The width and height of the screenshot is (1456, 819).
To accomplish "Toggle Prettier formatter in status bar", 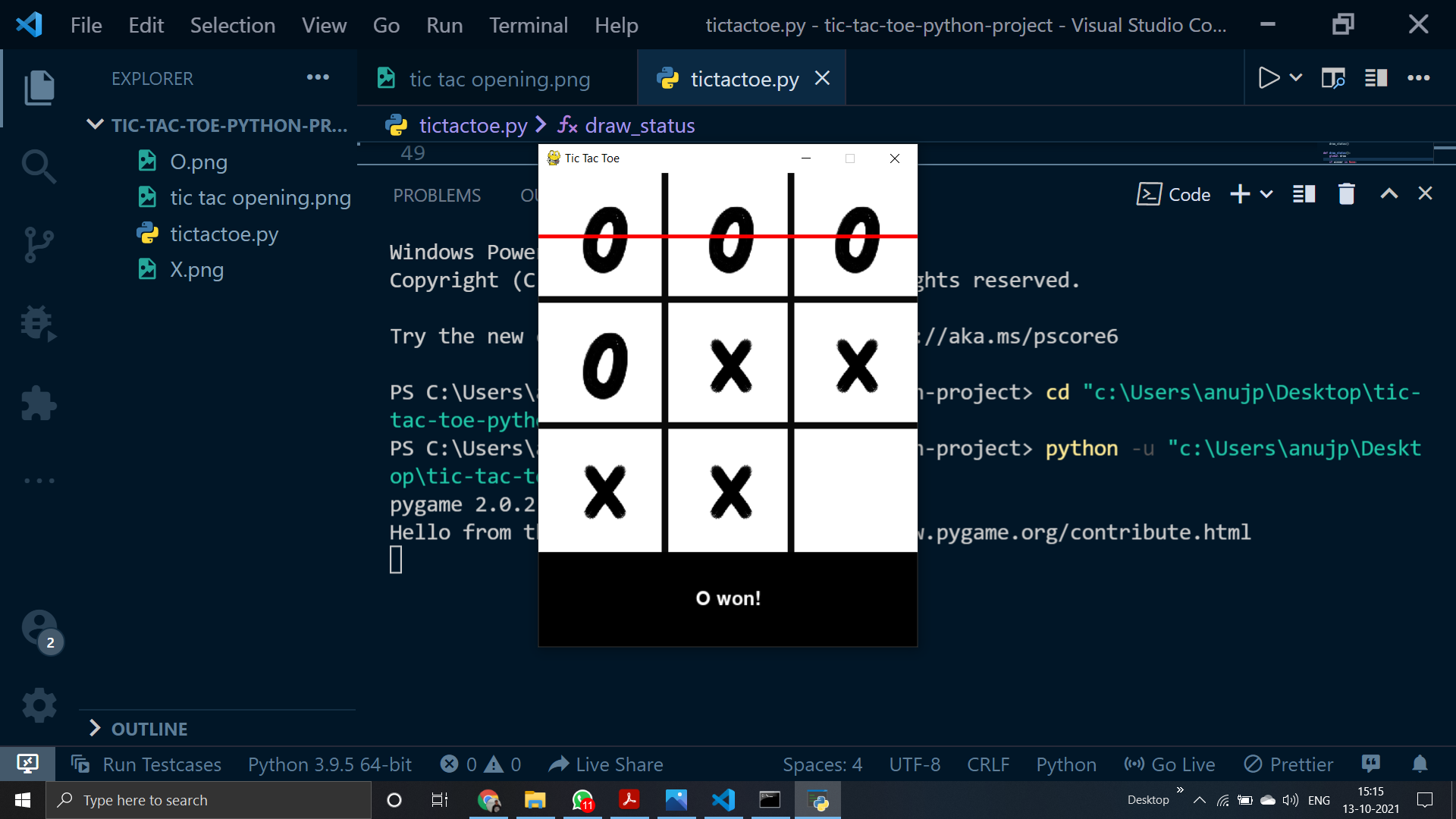I will point(1288,764).
